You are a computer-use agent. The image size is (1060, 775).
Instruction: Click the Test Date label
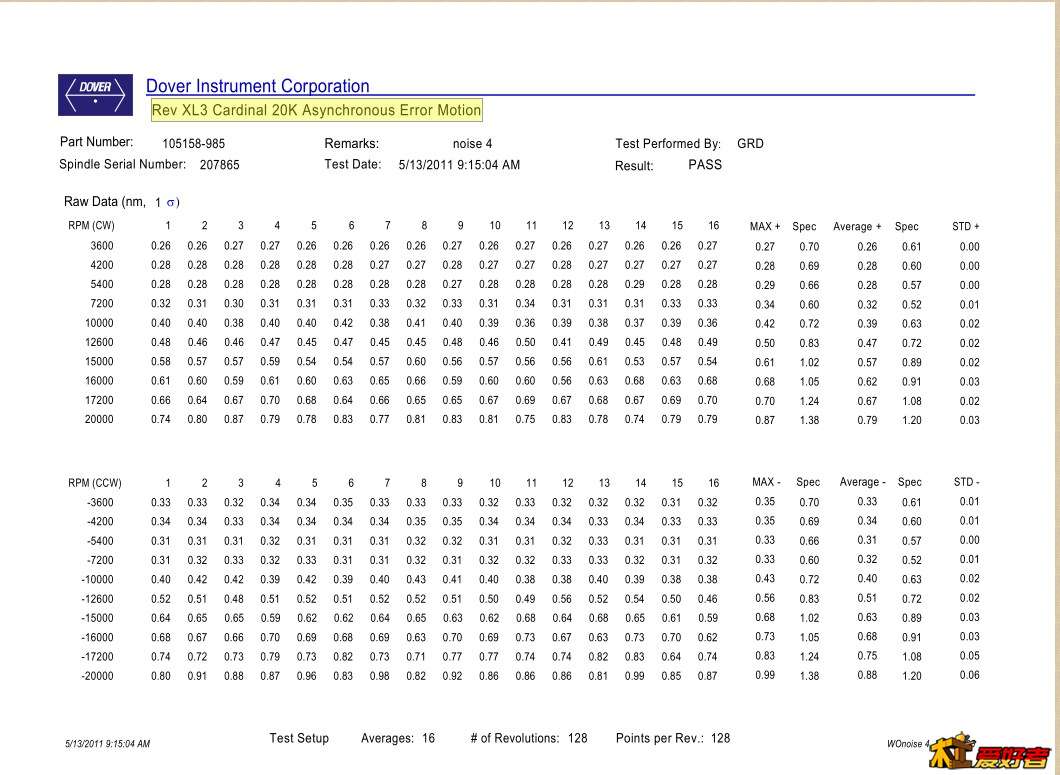(x=353, y=164)
